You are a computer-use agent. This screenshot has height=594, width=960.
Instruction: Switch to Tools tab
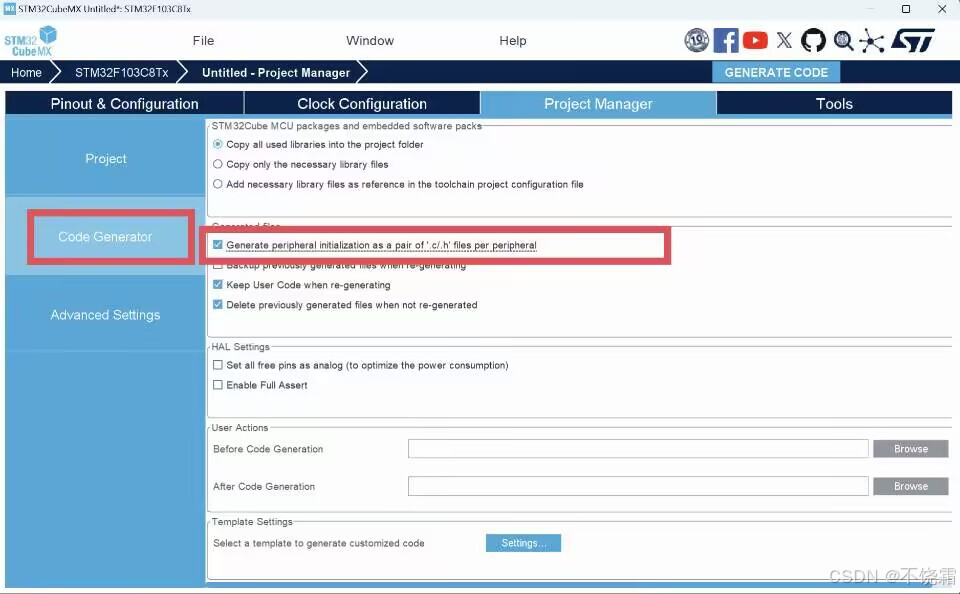pos(834,103)
